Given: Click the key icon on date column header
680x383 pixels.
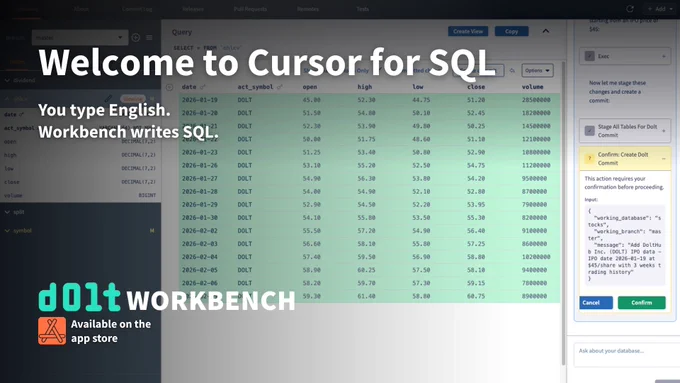Looking at the screenshot, I should click(203, 87).
